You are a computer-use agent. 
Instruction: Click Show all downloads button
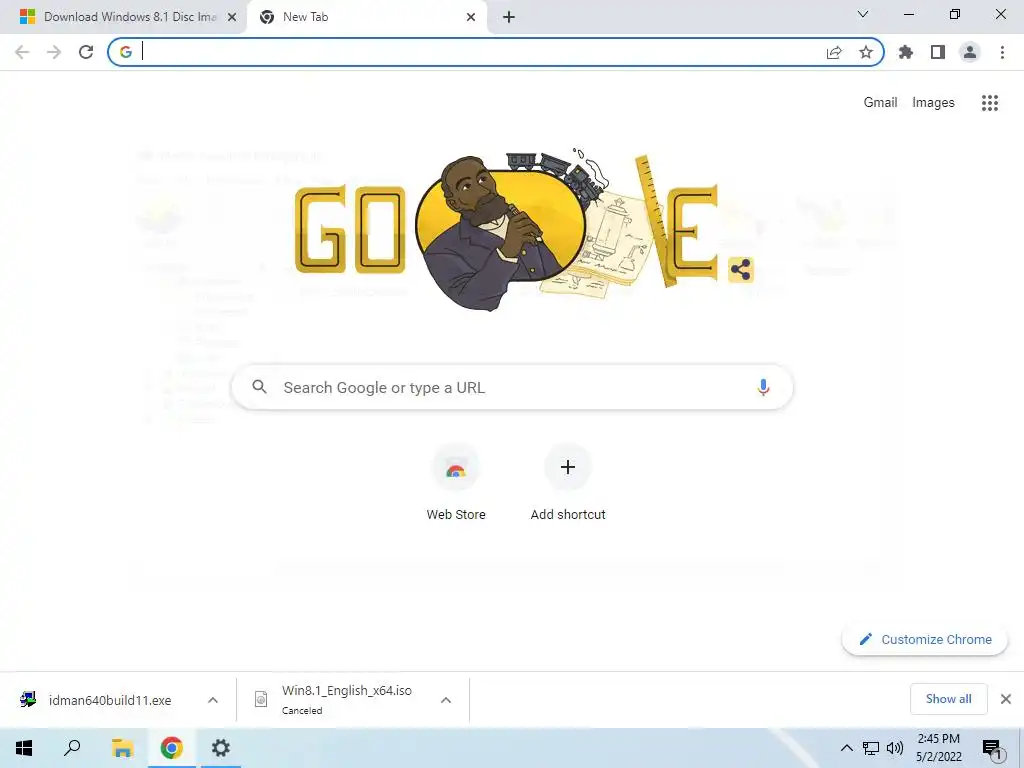point(948,699)
